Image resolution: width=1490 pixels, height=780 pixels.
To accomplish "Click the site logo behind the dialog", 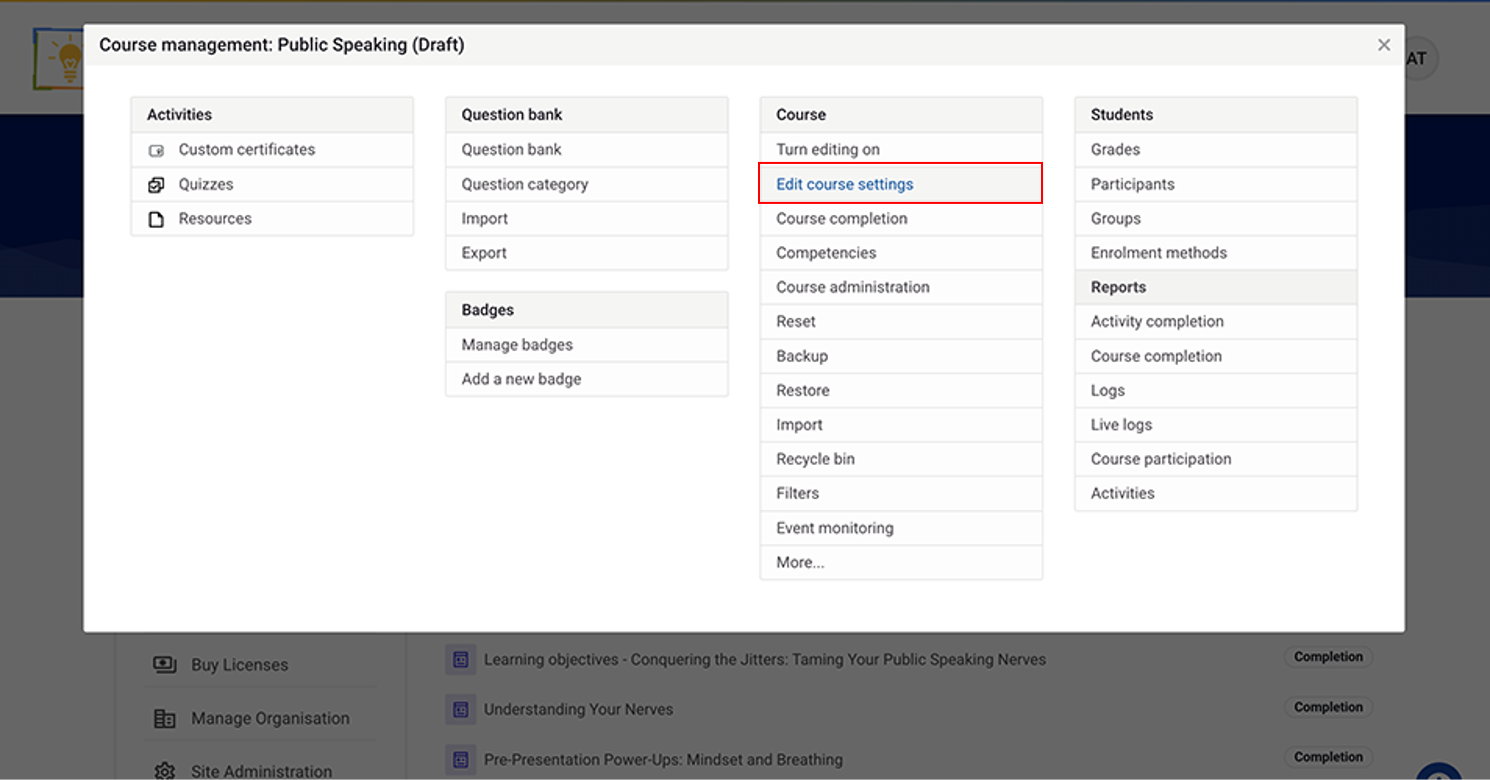I will click(58, 58).
